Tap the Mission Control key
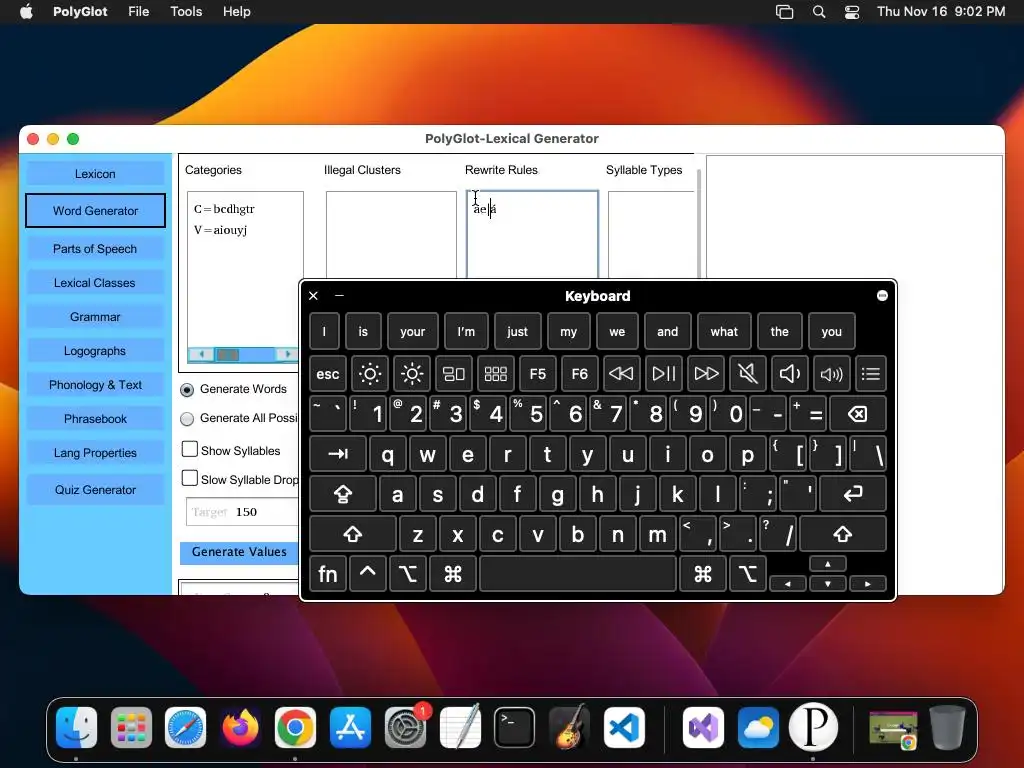Viewport: 1024px width, 768px height. (454, 374)
